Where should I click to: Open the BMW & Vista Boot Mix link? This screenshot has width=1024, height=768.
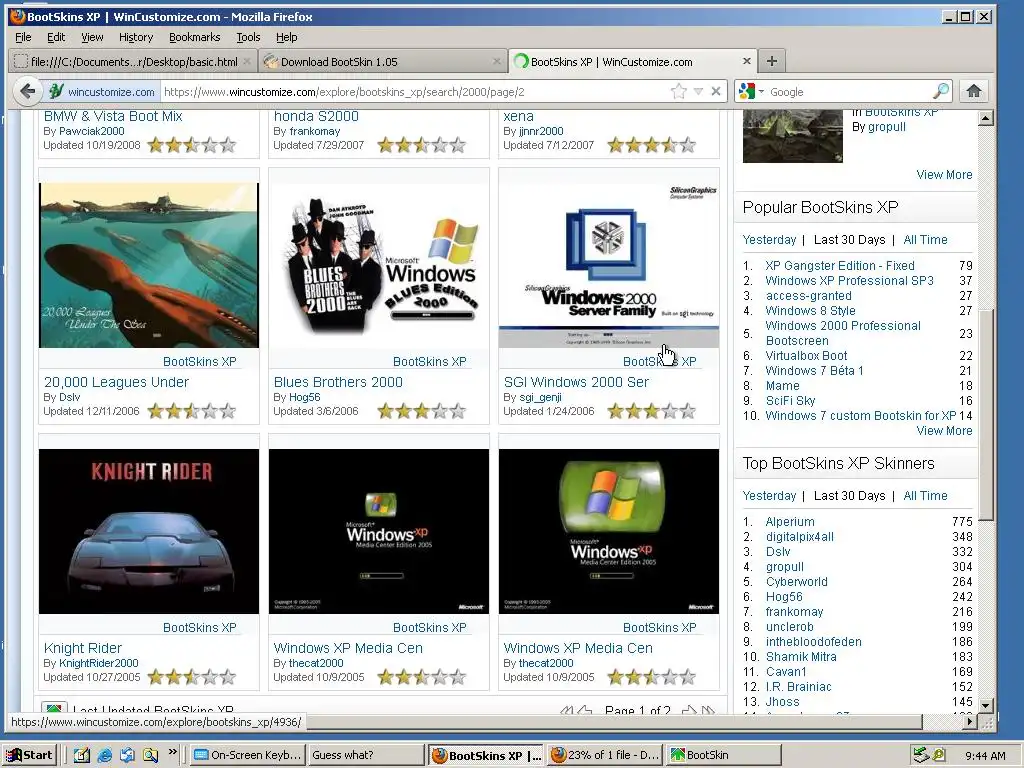113,116
